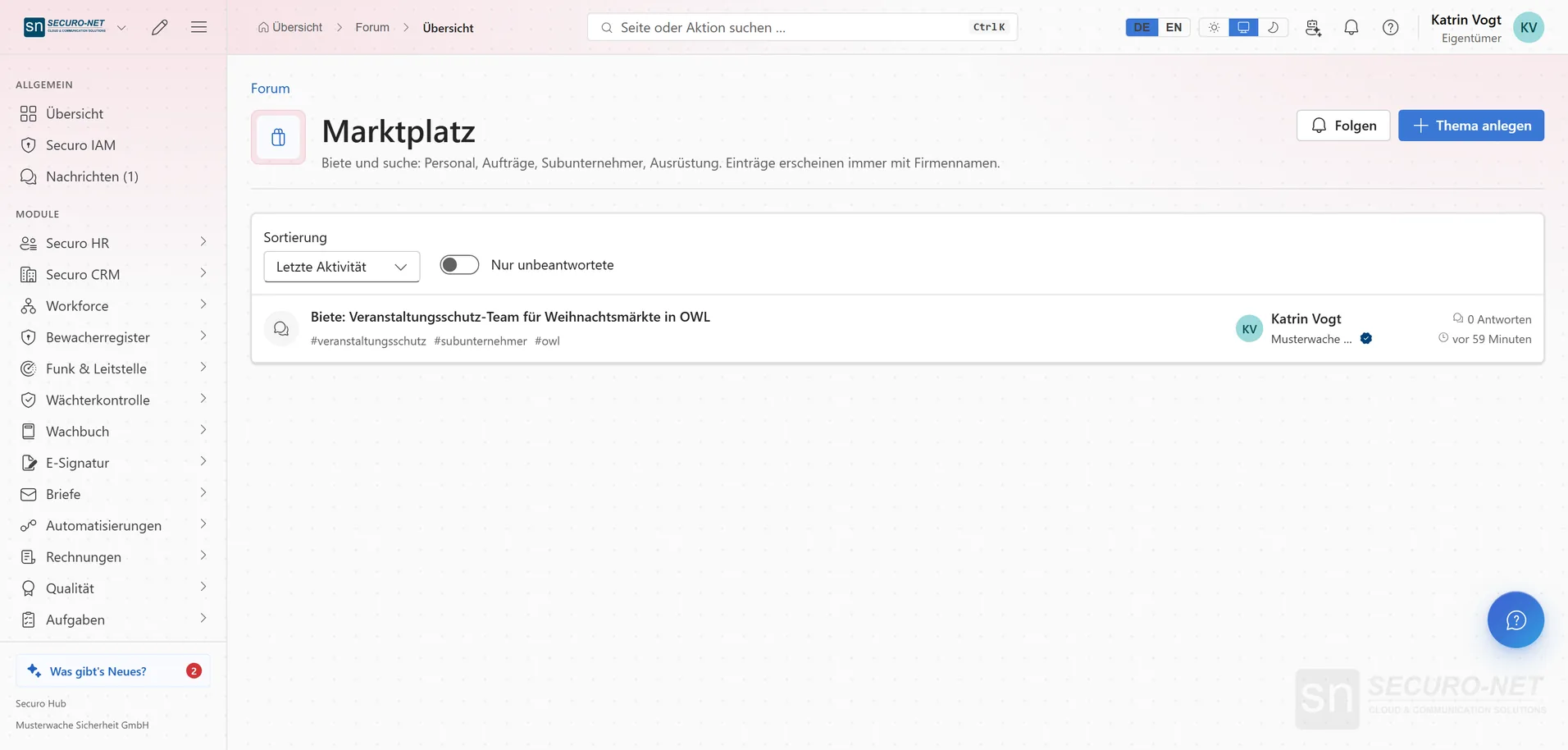The image size is (1568, 750).
Task: Open dropdown chevron beside Securo-Net logo
Action: pos(121,27)
